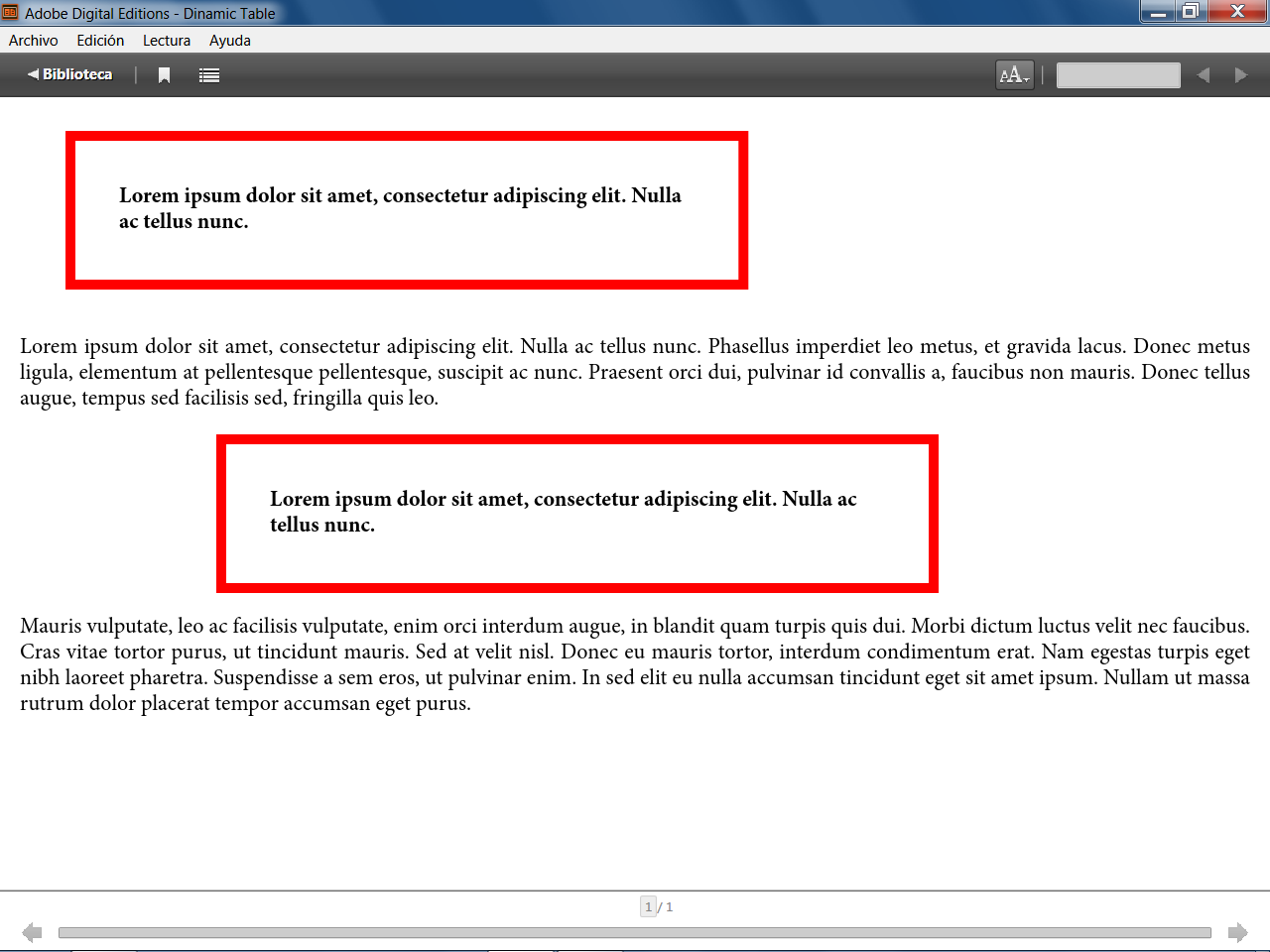Click second bold heading ending 'Nulla ac'
This screenshot has width=1270, height=952.
click(x=564, y=512)
